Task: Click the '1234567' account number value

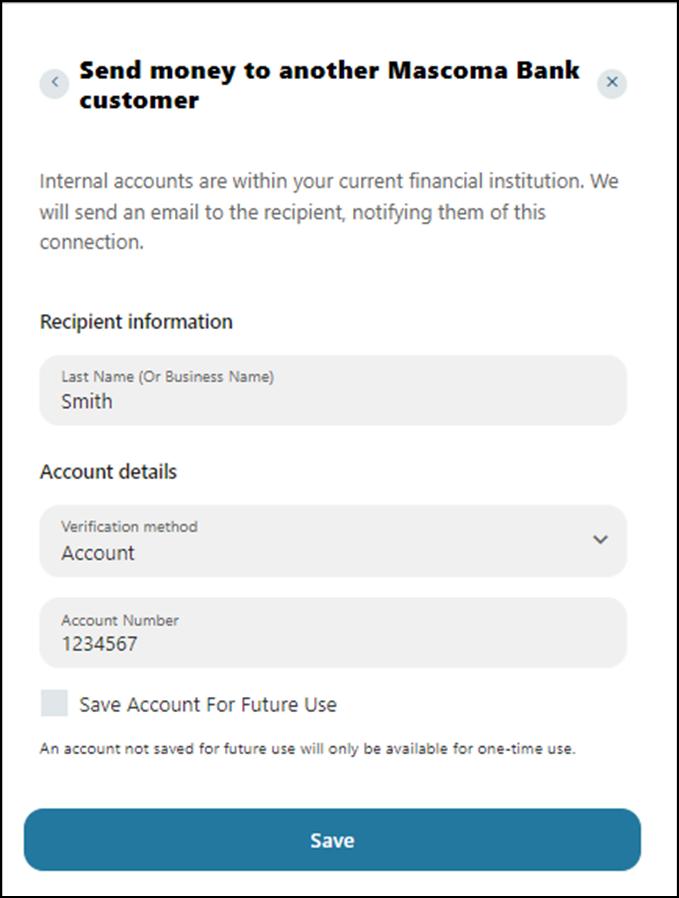Action: click(99, 644)
